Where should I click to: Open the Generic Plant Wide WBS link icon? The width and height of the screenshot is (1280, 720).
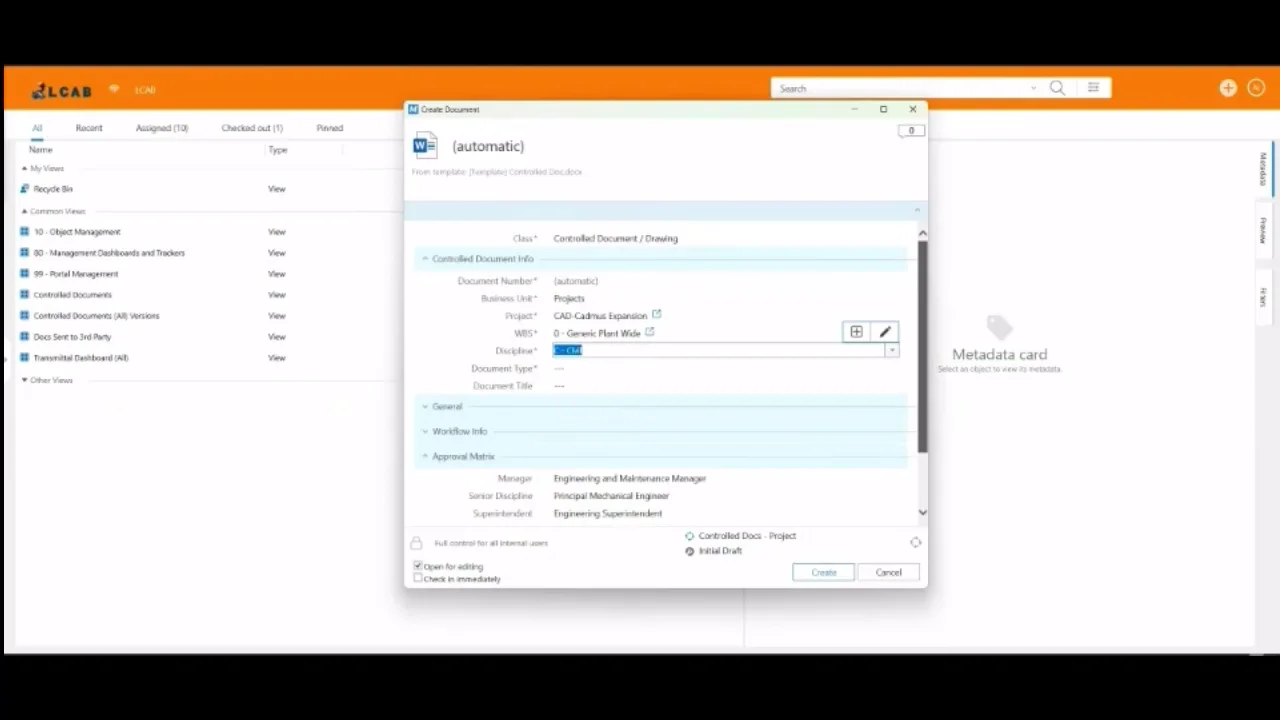[x=650, y=332]
